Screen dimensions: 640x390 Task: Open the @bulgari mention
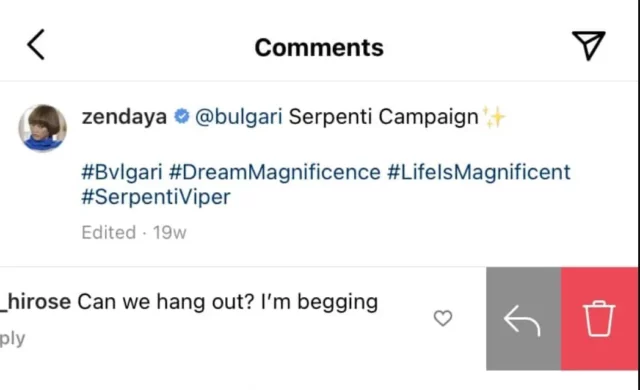click(238, 117)
